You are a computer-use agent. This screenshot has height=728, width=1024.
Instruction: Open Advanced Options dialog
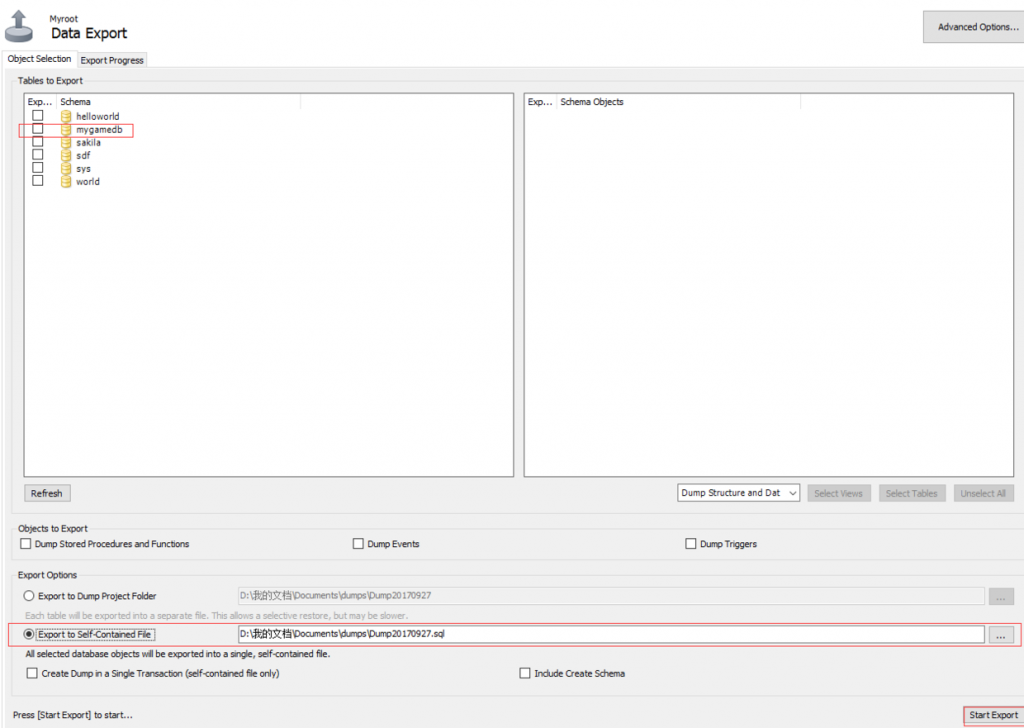973,26
